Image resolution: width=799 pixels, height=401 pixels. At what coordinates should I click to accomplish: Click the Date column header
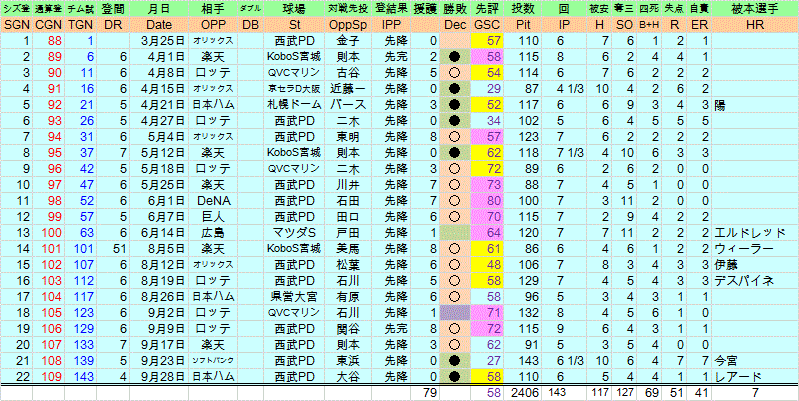pyautogui.click(x=159, y=24)
